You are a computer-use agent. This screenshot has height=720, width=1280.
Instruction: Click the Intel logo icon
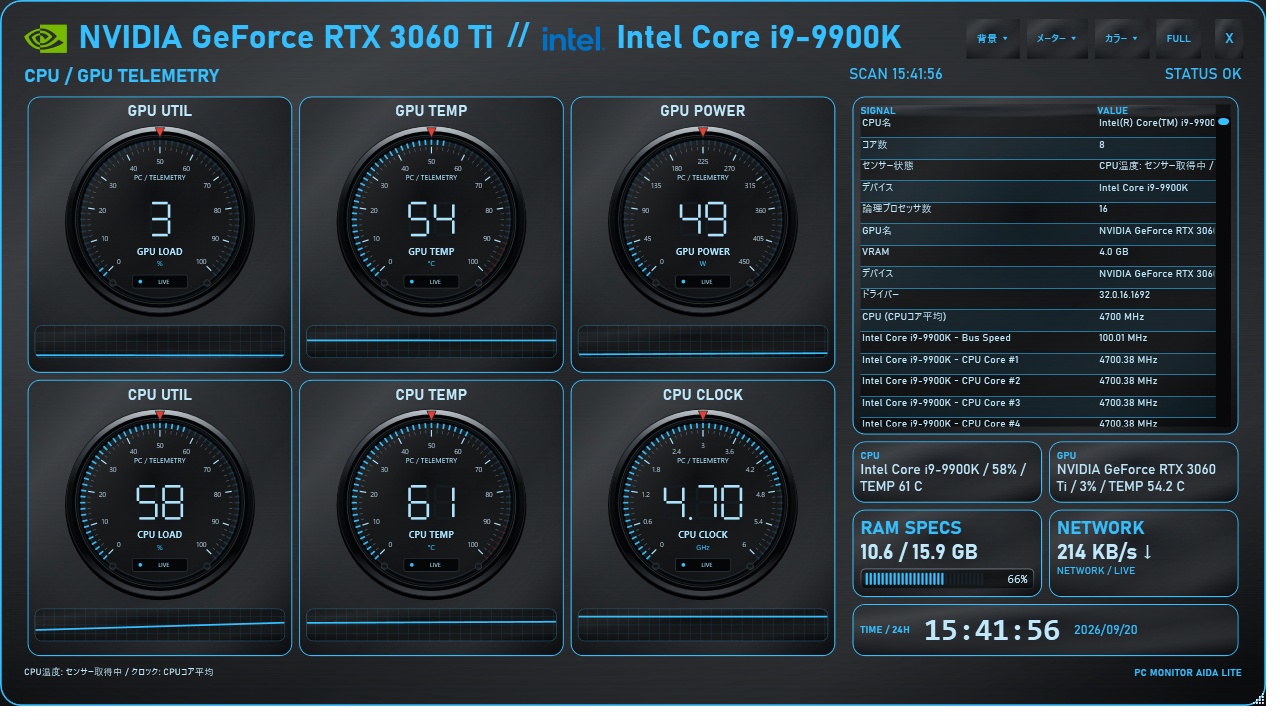(x=572, y=40)
